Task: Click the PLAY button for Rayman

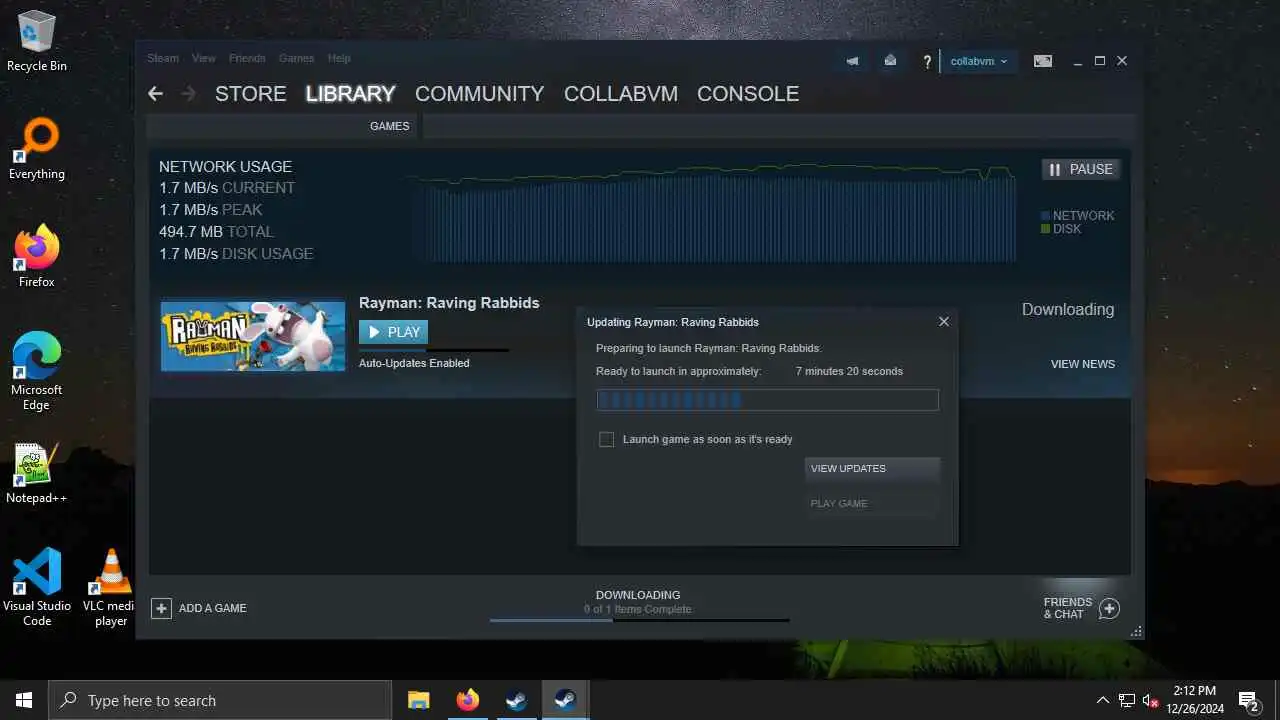Action: pos(393,332)
